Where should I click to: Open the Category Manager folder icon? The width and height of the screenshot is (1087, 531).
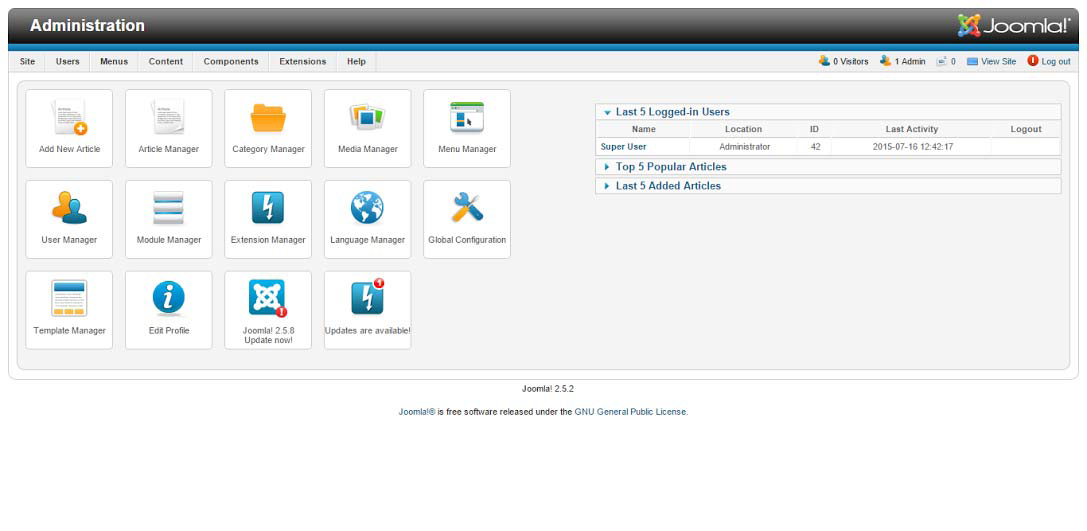click(x=268, y=118)
